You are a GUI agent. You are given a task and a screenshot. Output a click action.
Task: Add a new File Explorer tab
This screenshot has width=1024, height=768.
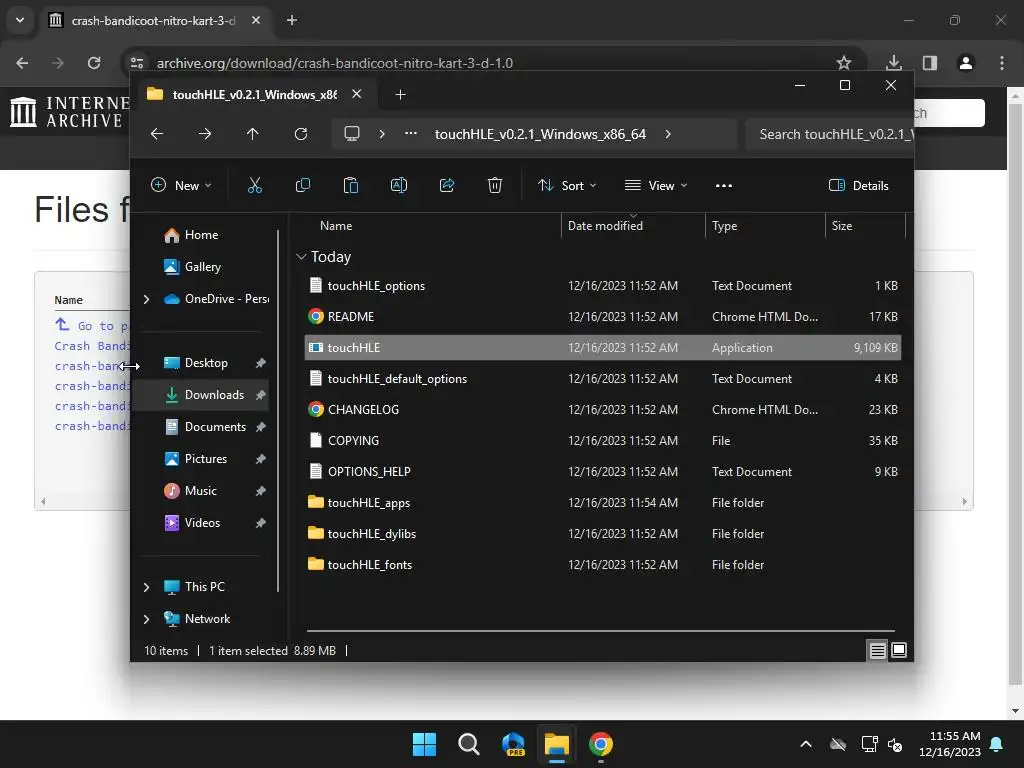coord(400,95)
